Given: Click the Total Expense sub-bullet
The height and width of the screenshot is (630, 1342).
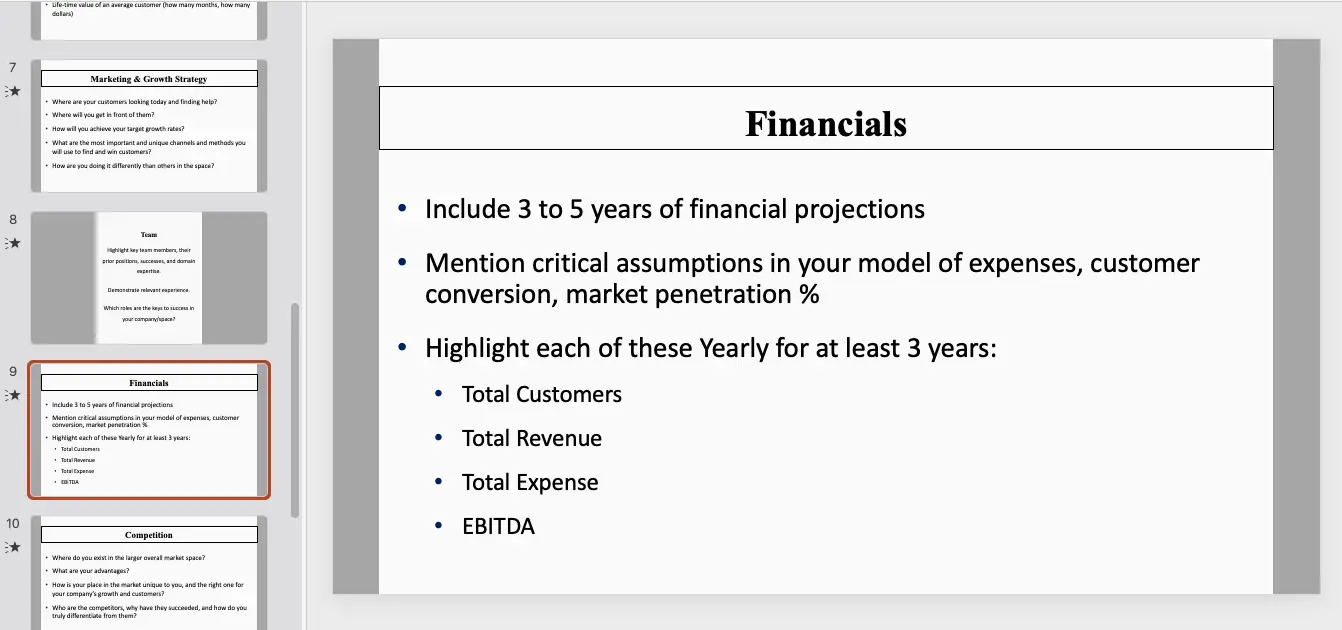Looking at the screenshot, I should [530, 482].
